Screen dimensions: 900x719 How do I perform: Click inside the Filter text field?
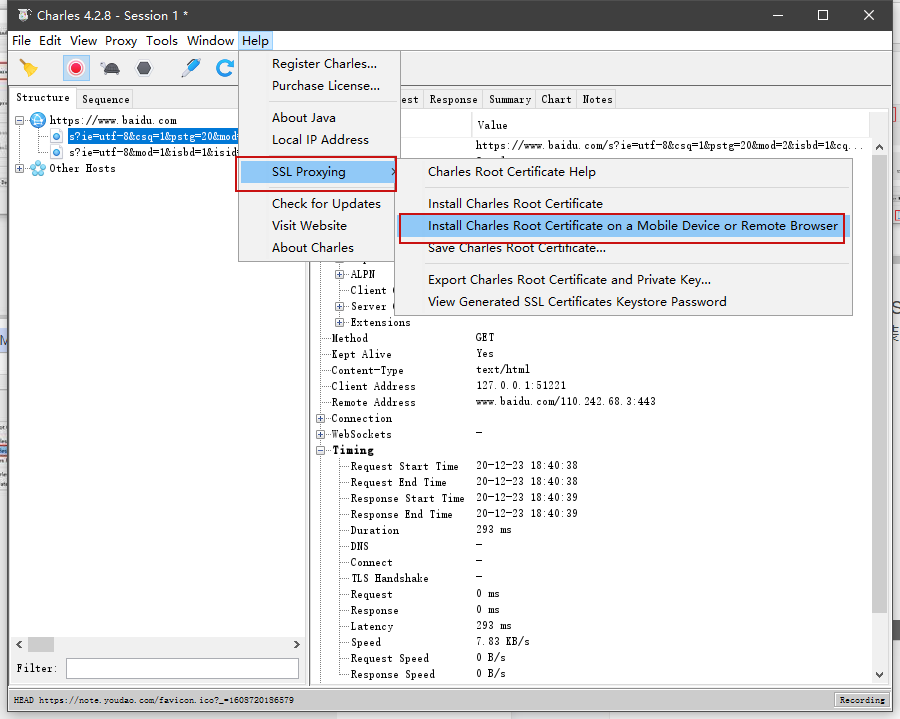click(x=182, y=669)
